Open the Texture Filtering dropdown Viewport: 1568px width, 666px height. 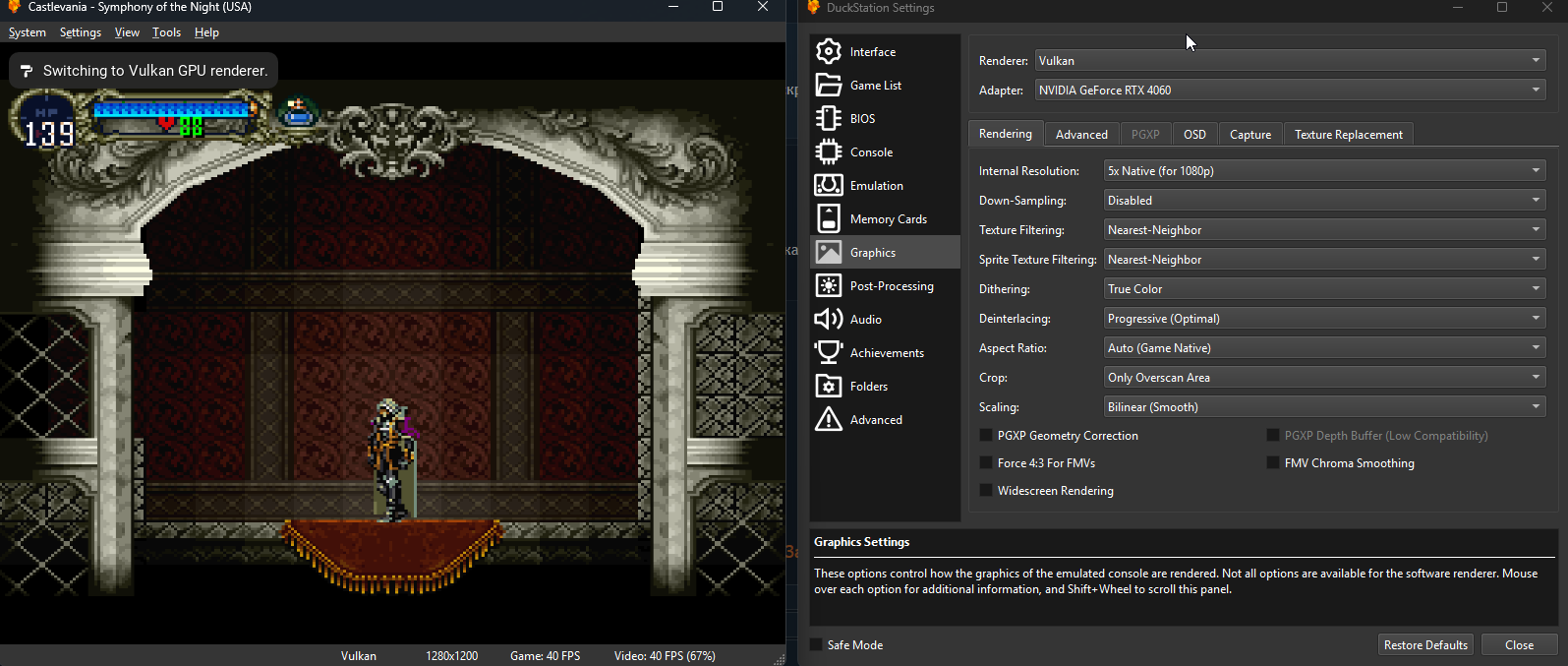coord(1324,229)
